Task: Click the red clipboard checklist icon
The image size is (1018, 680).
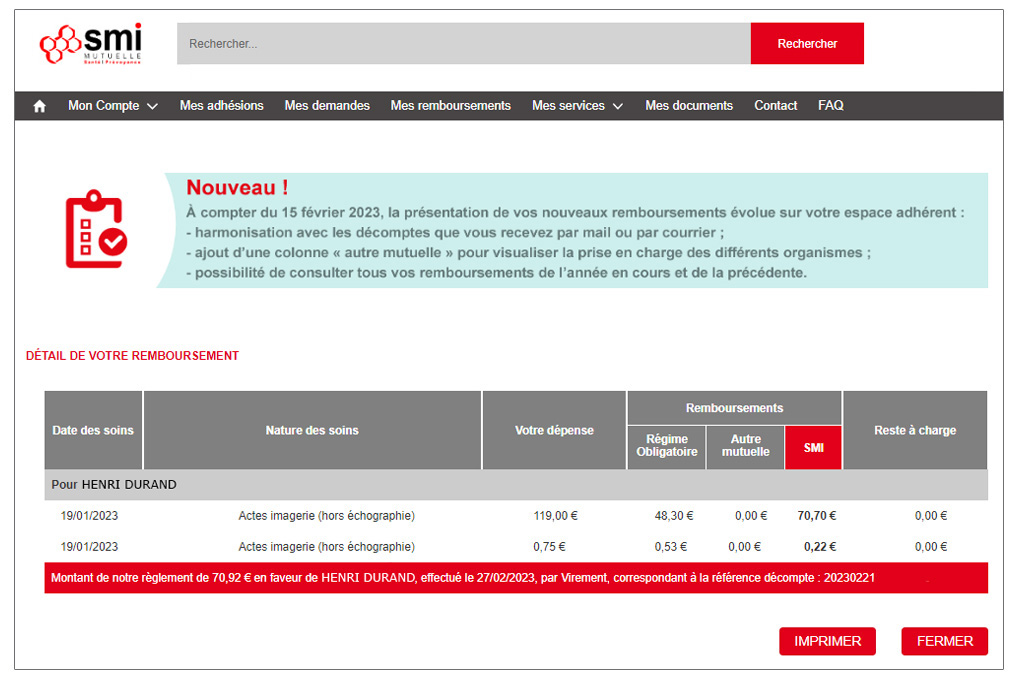Action: (x=96, y=229)
